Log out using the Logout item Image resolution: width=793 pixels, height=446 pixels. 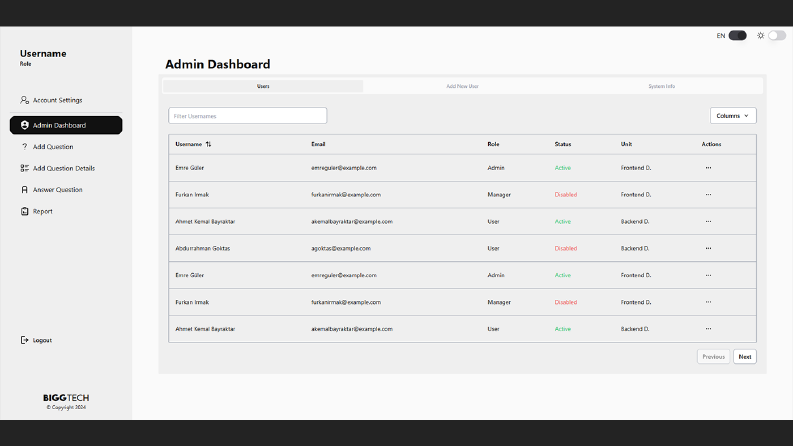[36, 340]
